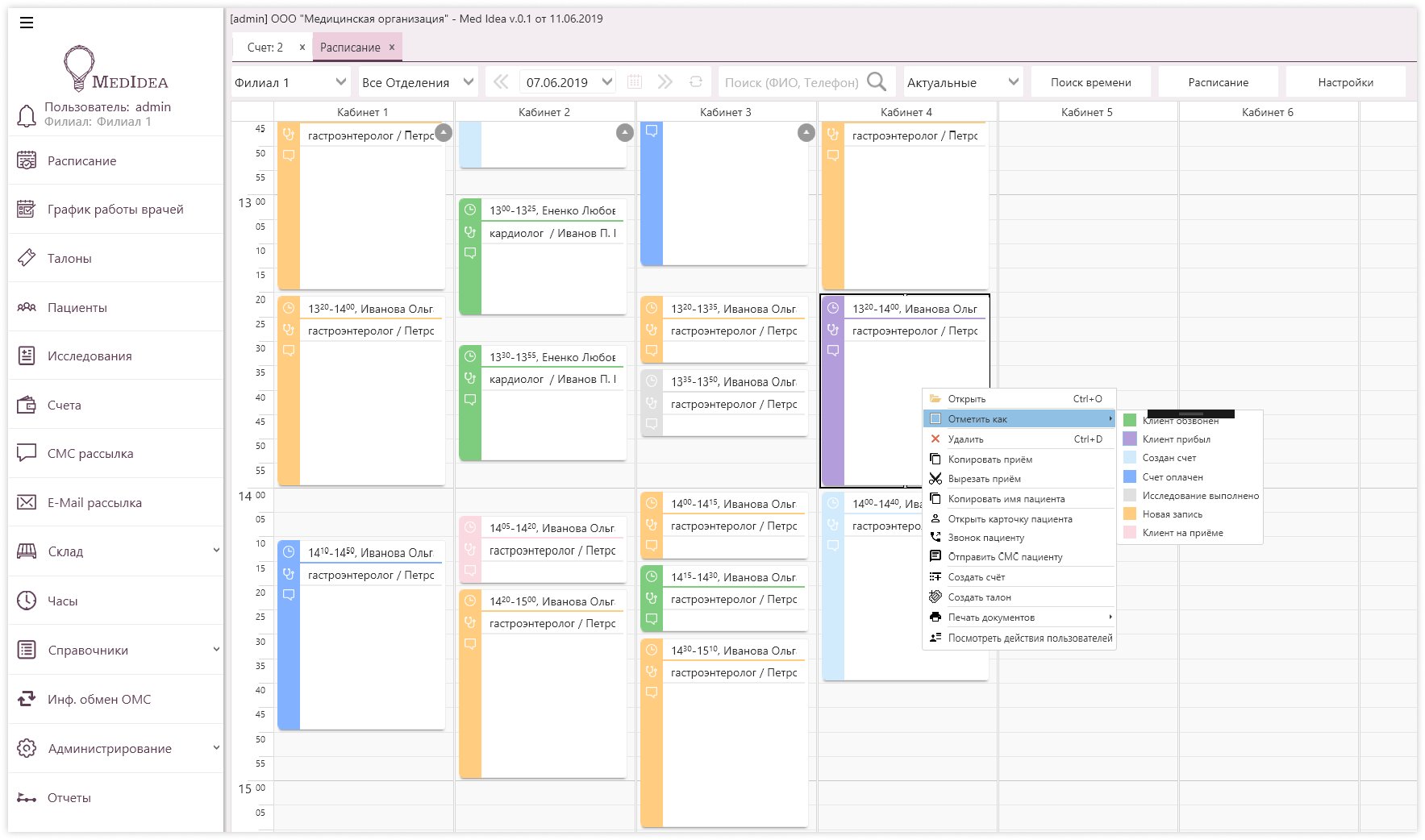The width and height of the screenshot is (1425, 840).
Task: Go to previous day with double-left arrows
Action: pos(501,81)
